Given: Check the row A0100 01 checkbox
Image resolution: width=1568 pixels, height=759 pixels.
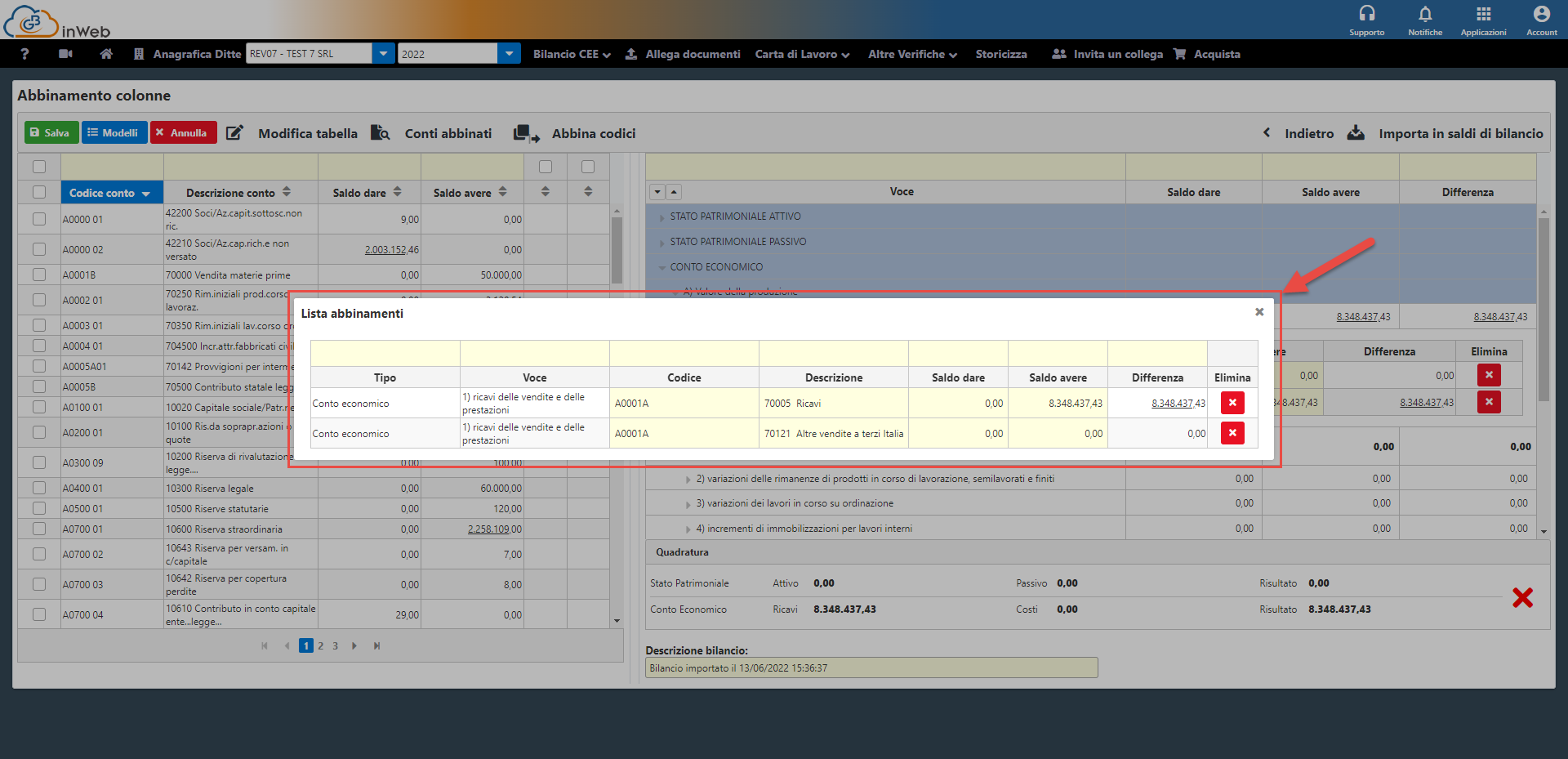Looking at the screenshot, I should [39, 407].
